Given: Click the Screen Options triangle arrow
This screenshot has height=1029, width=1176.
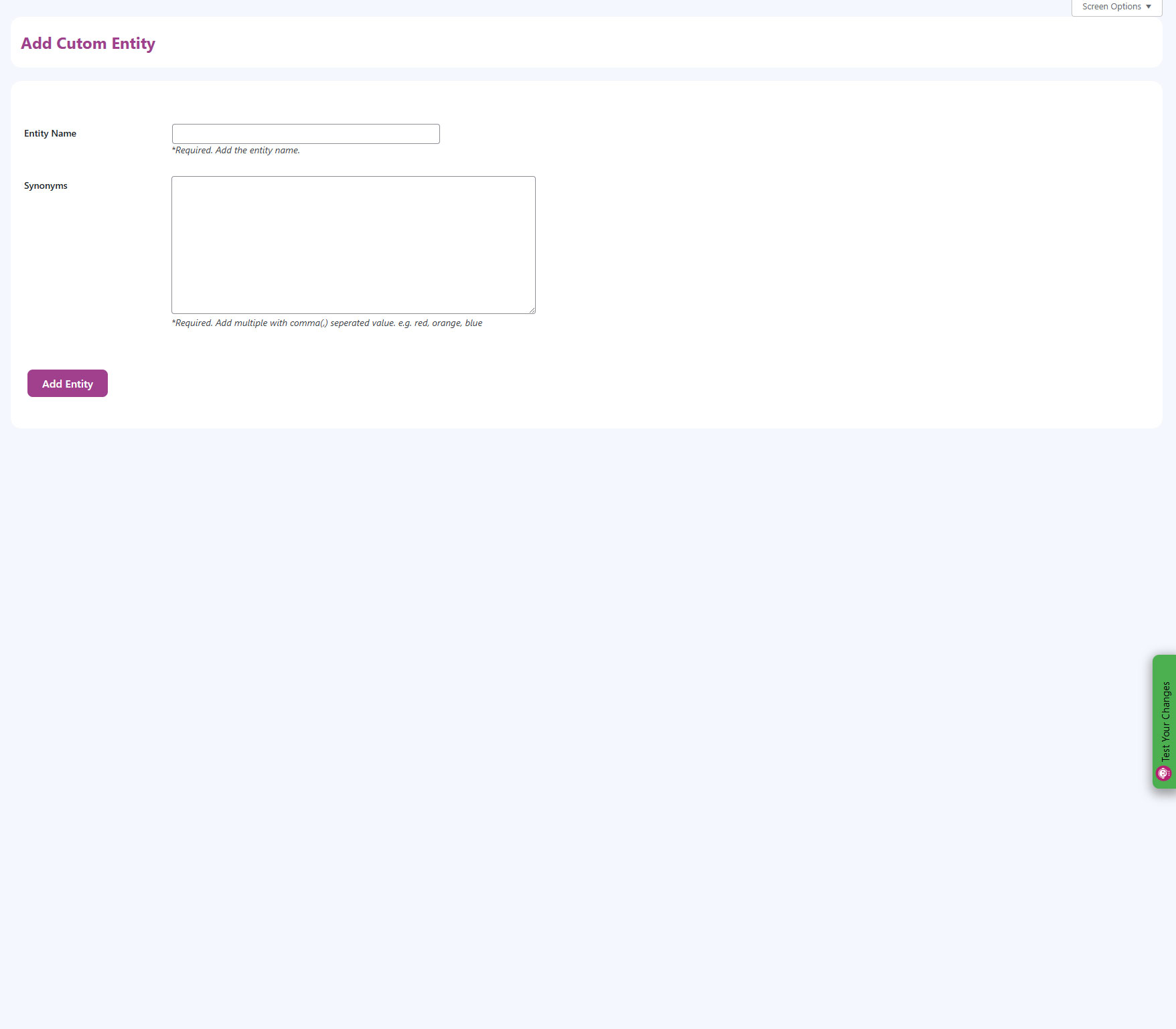Looking at the screenshot, I should click(1149, 7).
